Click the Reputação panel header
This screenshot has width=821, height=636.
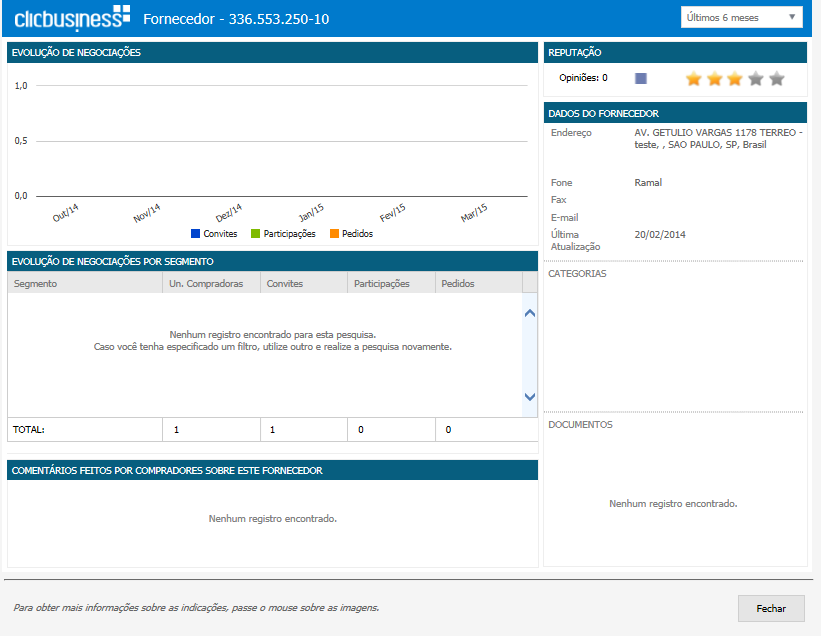pyautogui.click(x=675, y=52)
